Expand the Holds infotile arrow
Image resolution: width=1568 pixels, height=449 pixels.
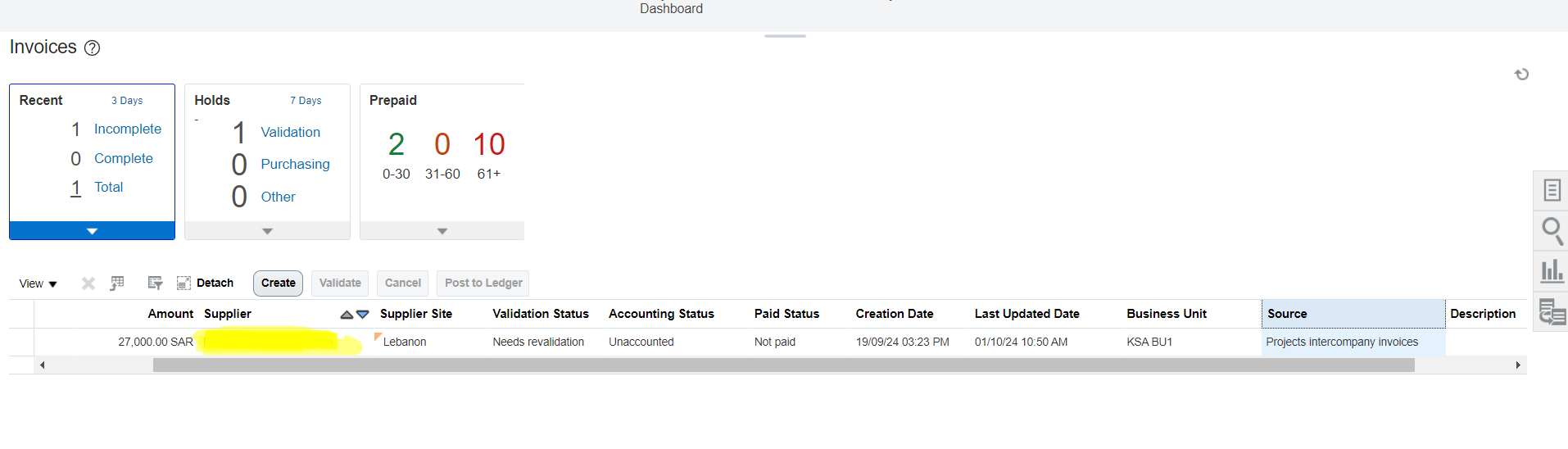tap(267, 231)
